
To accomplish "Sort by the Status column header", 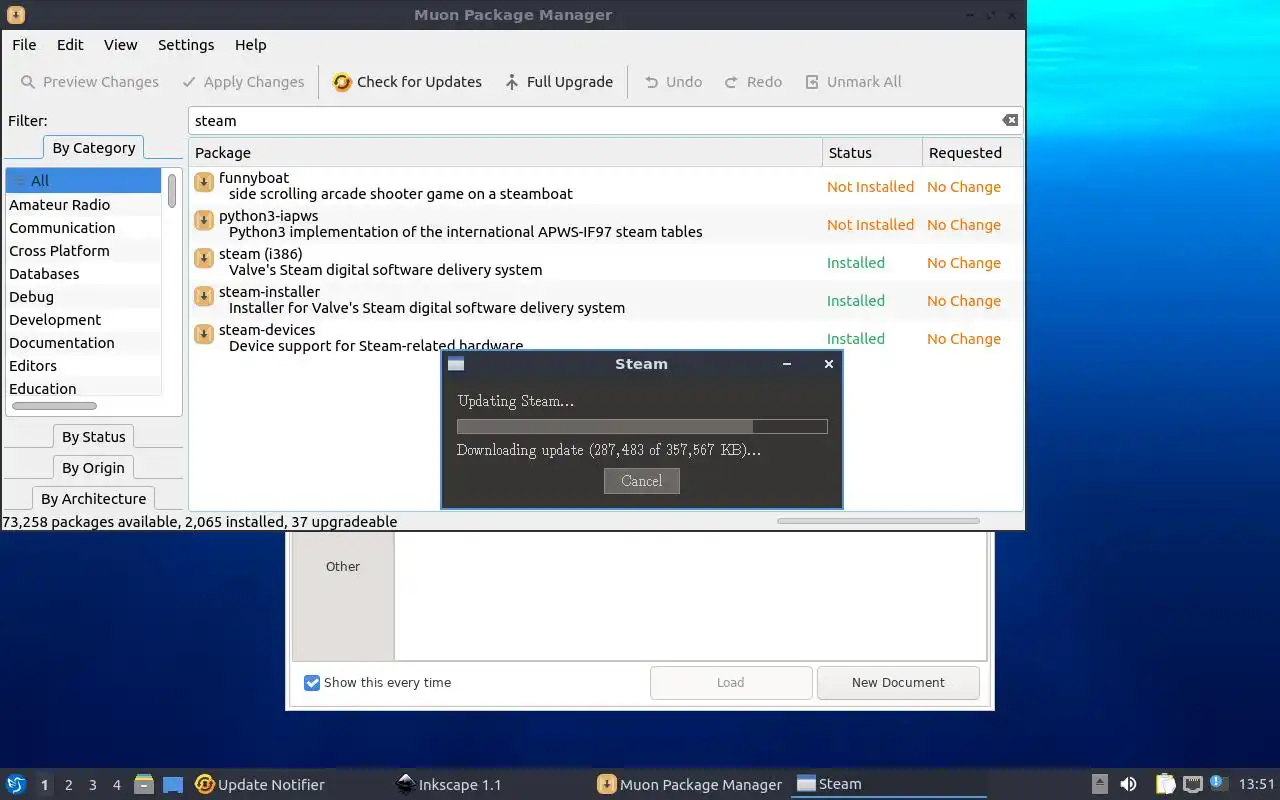I will (872, 153).
